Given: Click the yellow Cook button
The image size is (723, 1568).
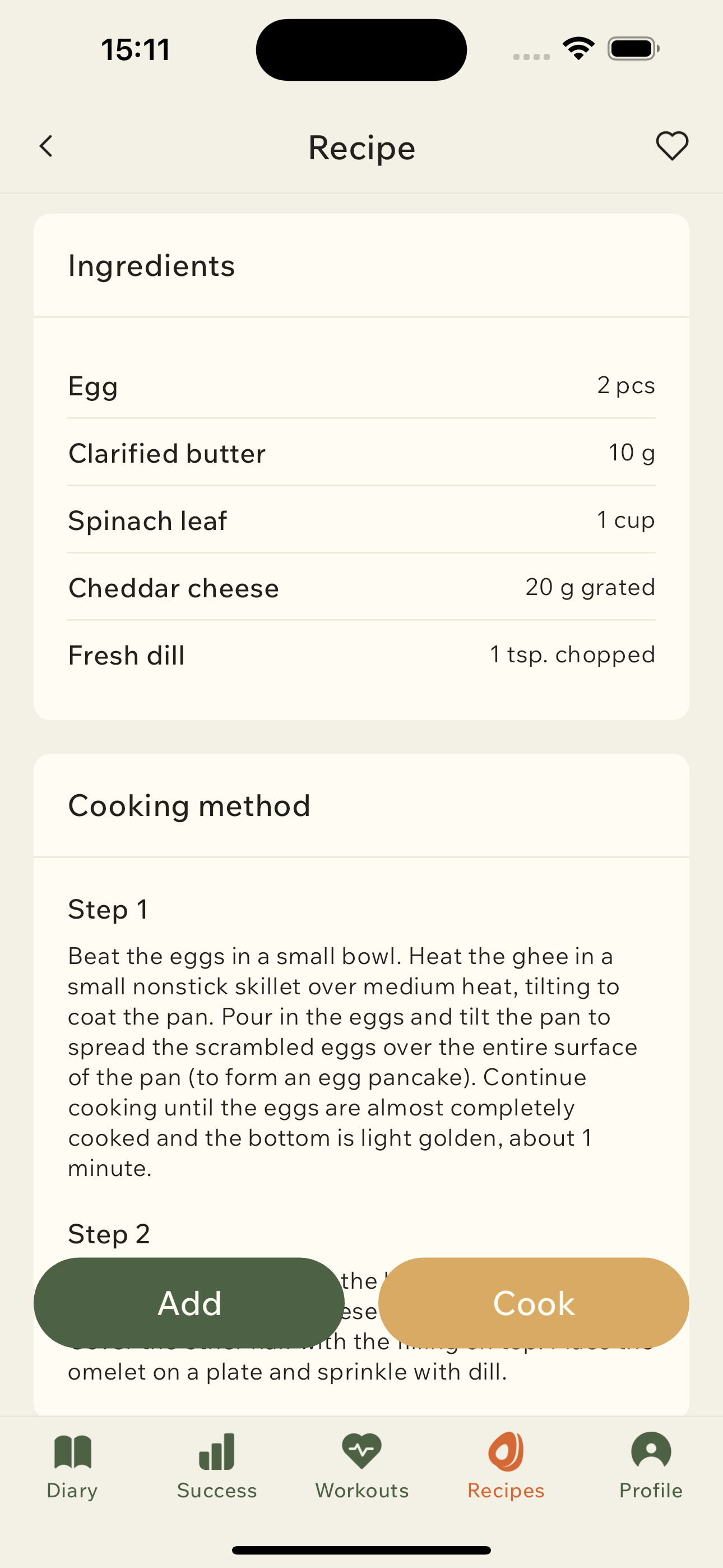Looking at the screenshot, I should [534, 1303].
